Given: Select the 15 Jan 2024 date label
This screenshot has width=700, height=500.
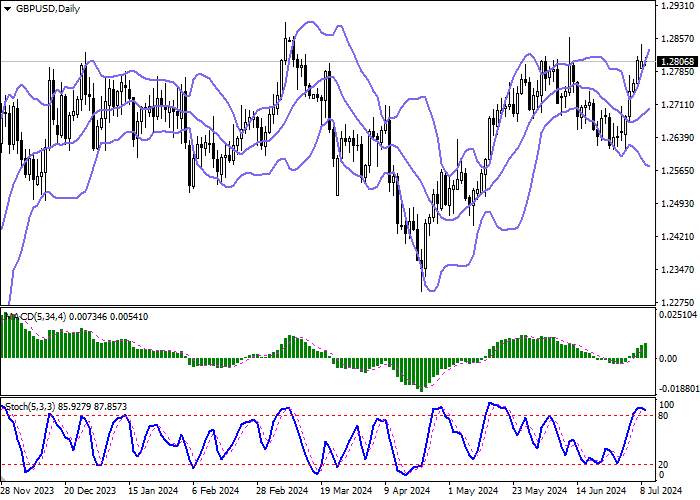Looking at the screenshot, I should tap(154, 490).
